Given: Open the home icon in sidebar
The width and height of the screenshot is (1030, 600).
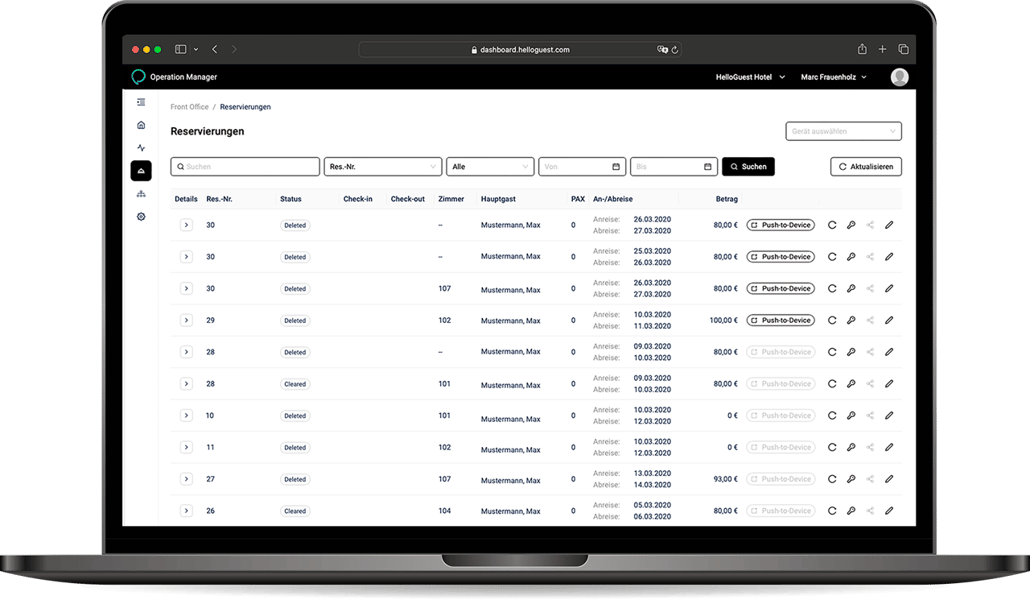Looking at the screenshot, I should tap(141, 125).
